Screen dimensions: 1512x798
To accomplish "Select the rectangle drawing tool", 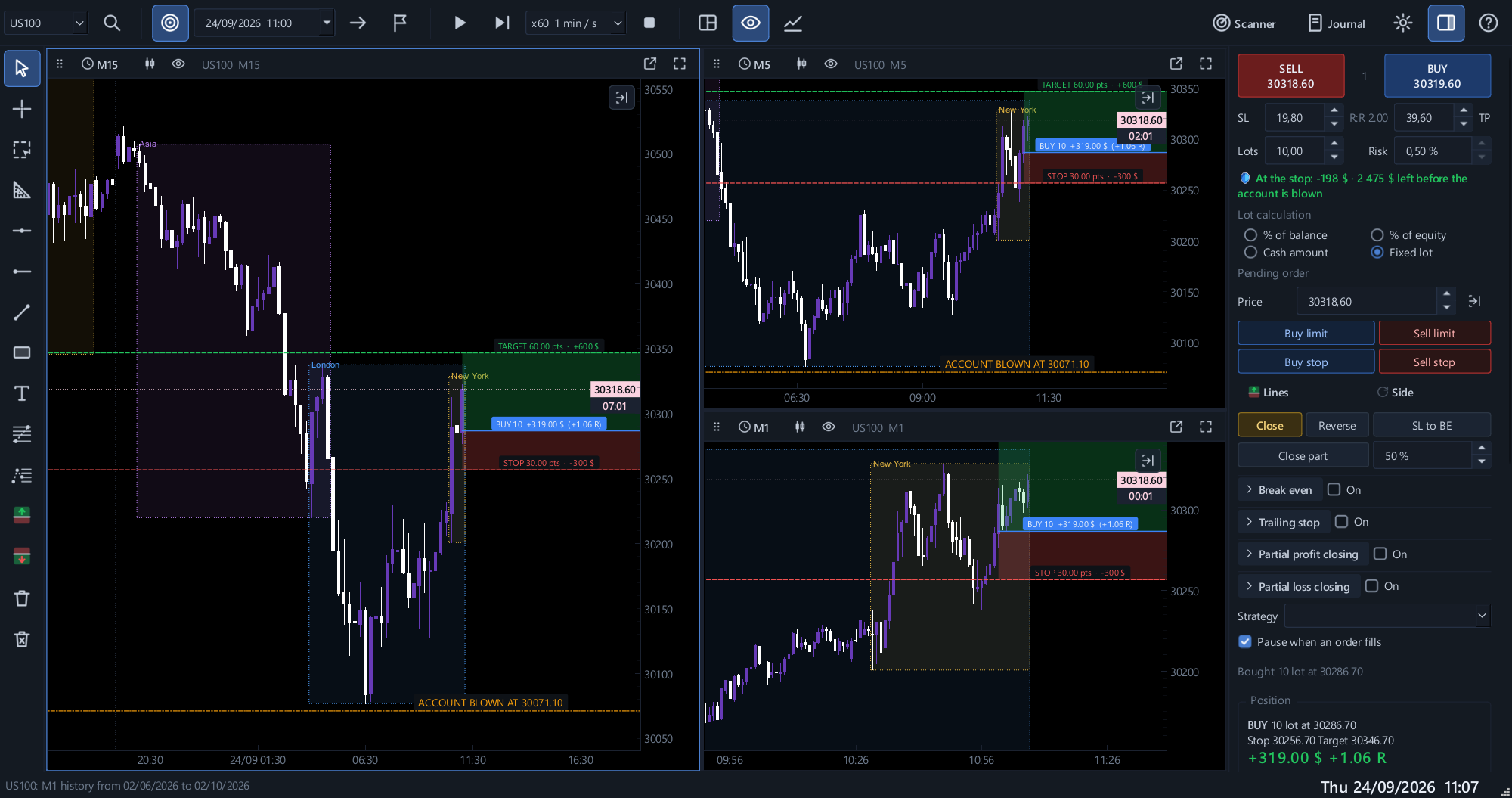I will pos(22,352).
